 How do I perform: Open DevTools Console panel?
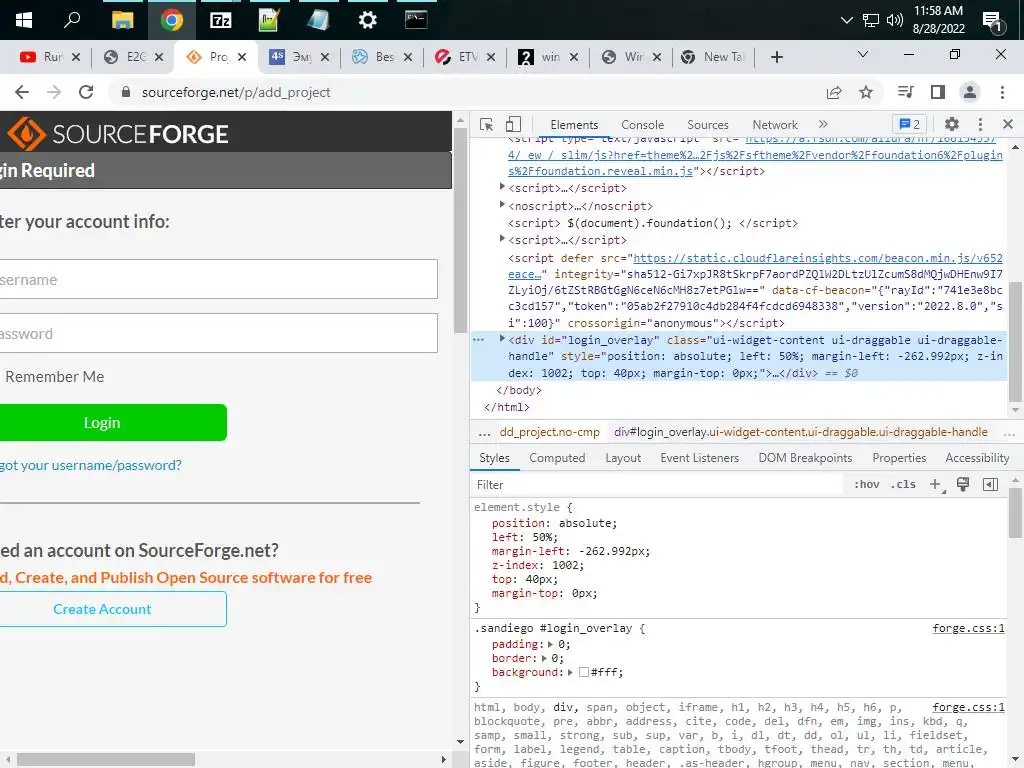643,125
